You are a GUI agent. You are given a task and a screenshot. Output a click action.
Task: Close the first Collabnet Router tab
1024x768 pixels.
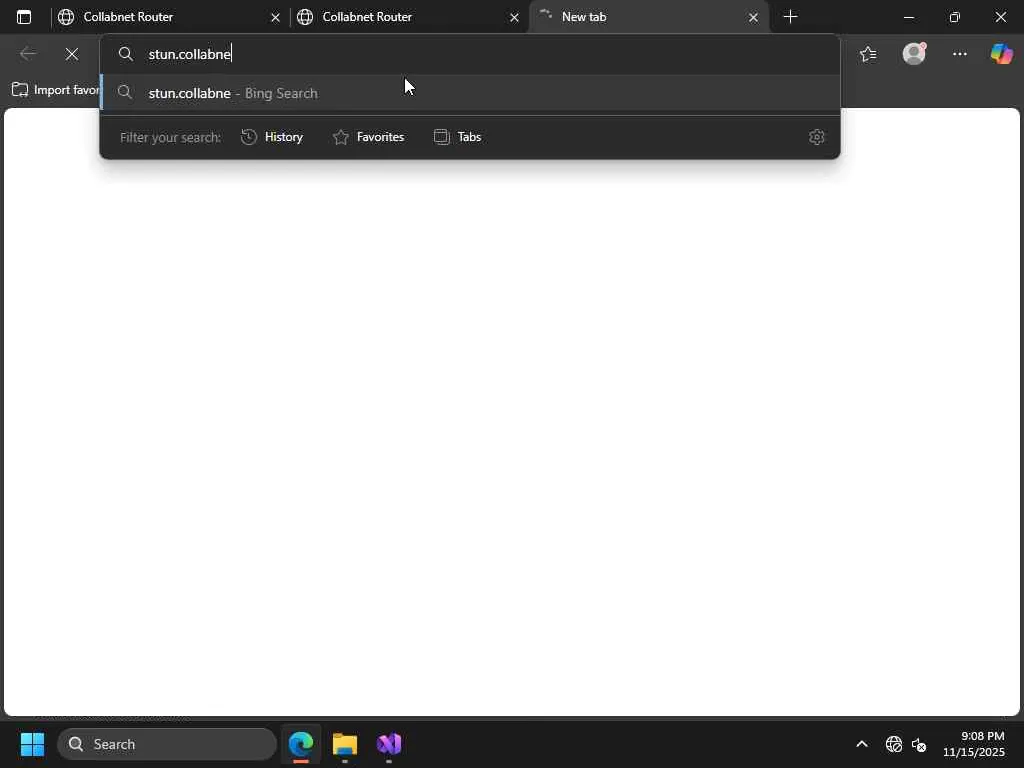pyautogui.click(x=275, y=18)
